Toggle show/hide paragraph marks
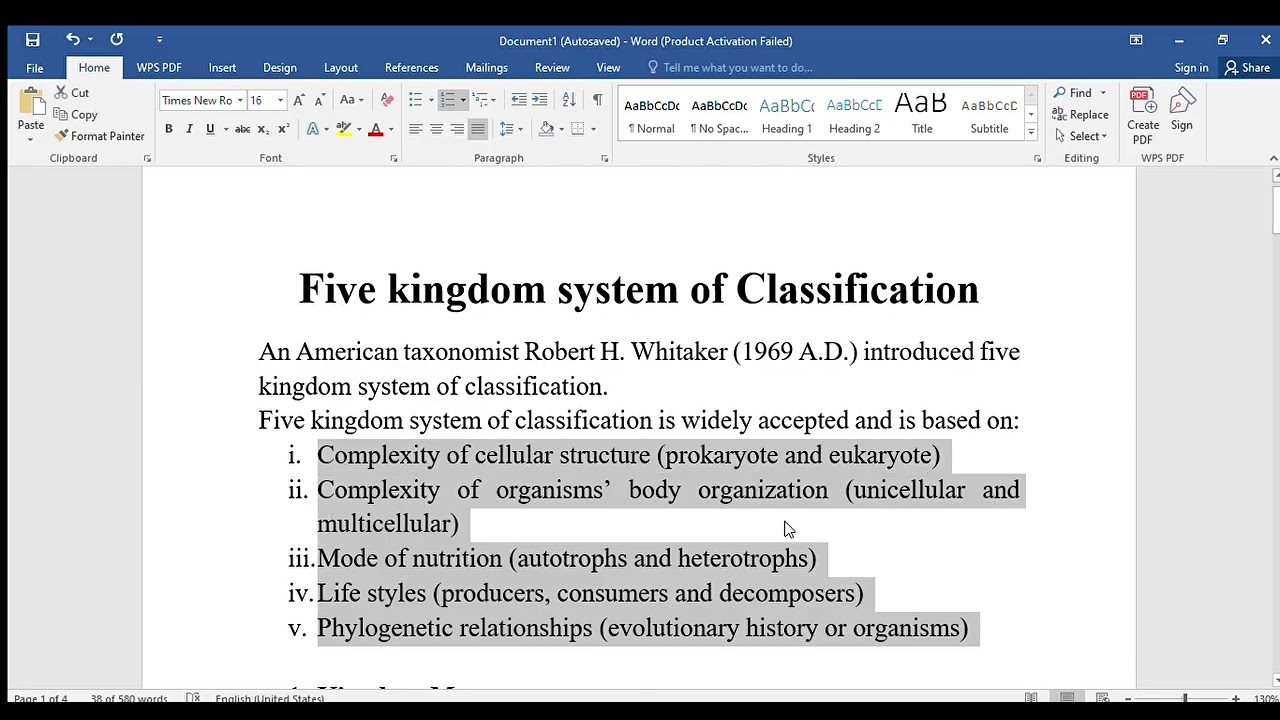Image resolution: width=1280 pixels, height=720 pixels. (x=597, y=100)
